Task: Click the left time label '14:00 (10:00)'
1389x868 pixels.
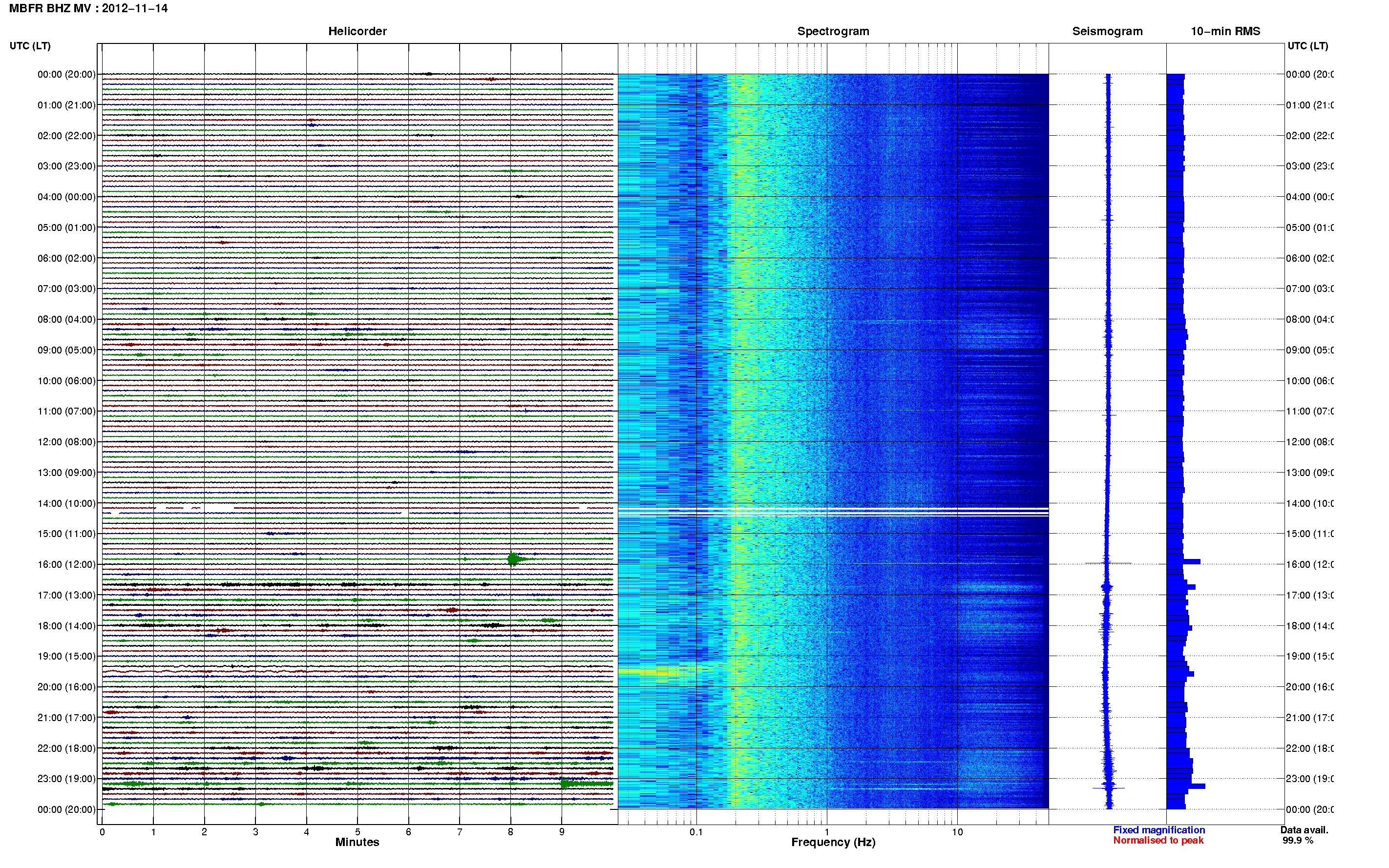Action: [66, 503]
